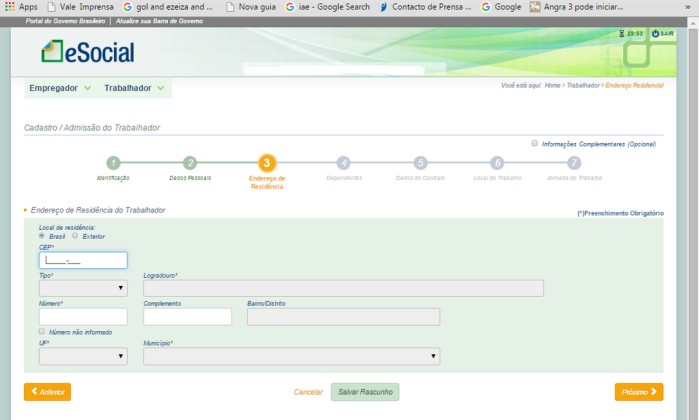Click step 6 Local de Trabalho circle
699x420 pixels.
[497, 163]
